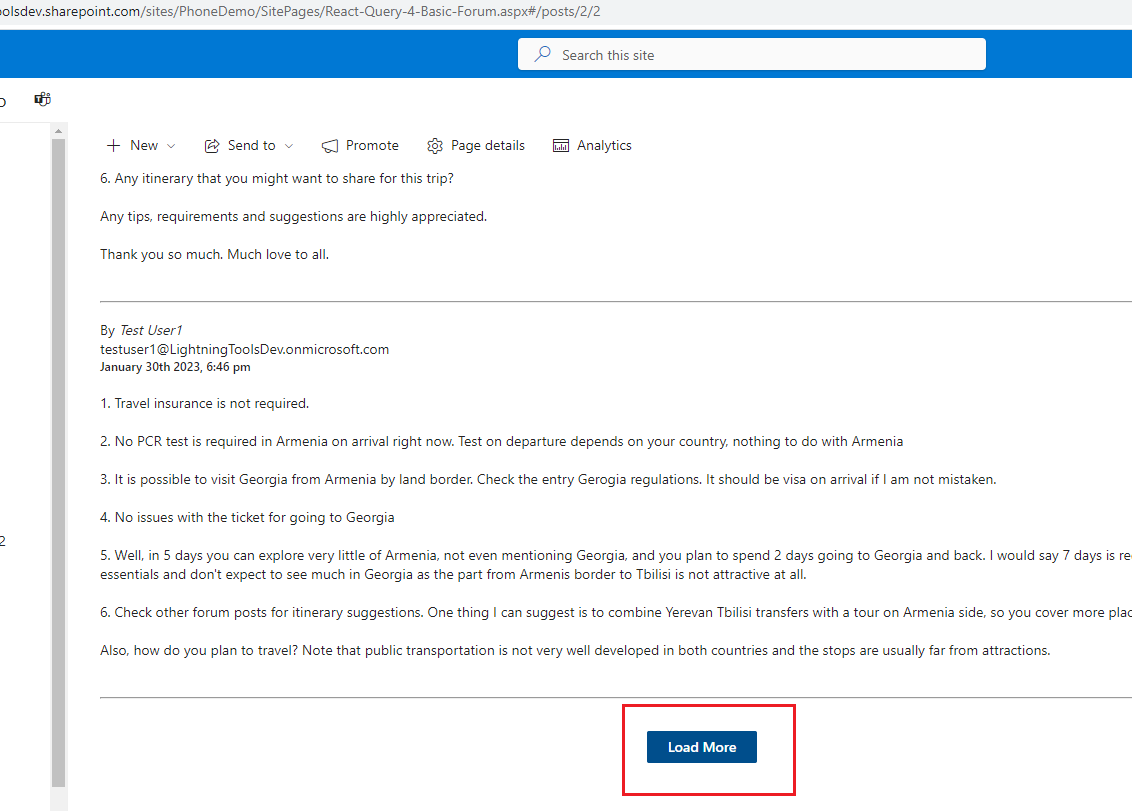Select the Analytics text label
The width and height of the screenshot is (1132, 811).
point(604,145)
